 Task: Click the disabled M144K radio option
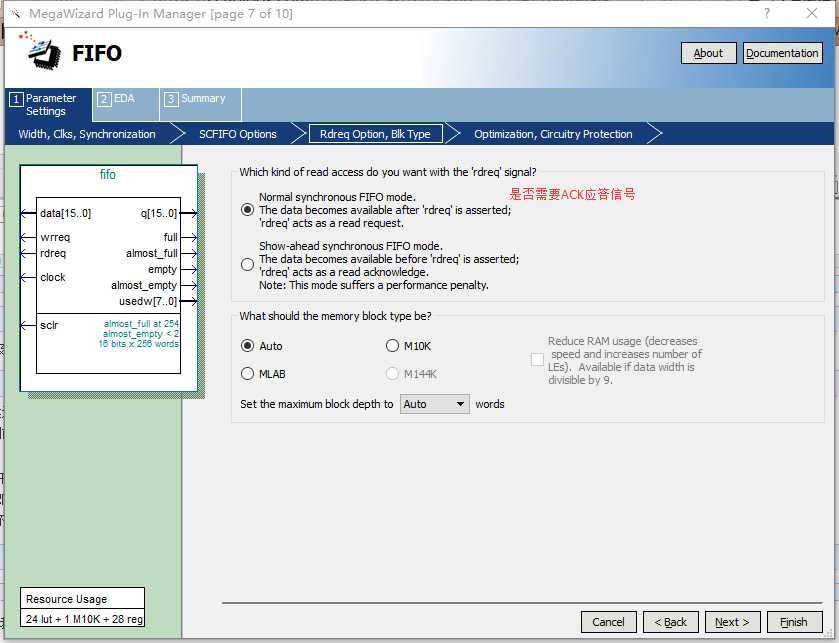392,373
